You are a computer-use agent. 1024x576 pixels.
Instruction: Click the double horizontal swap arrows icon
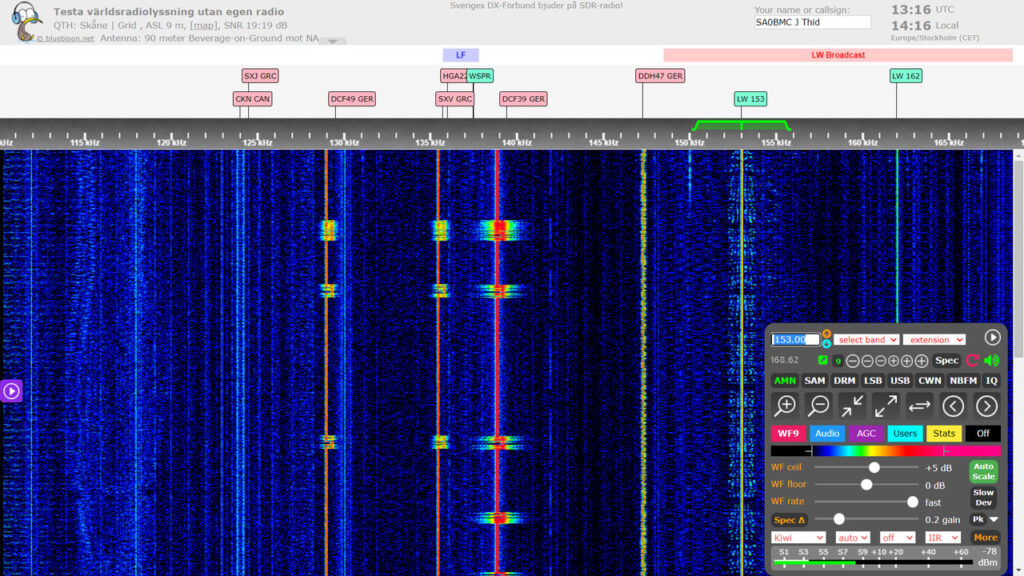point(919,406)
